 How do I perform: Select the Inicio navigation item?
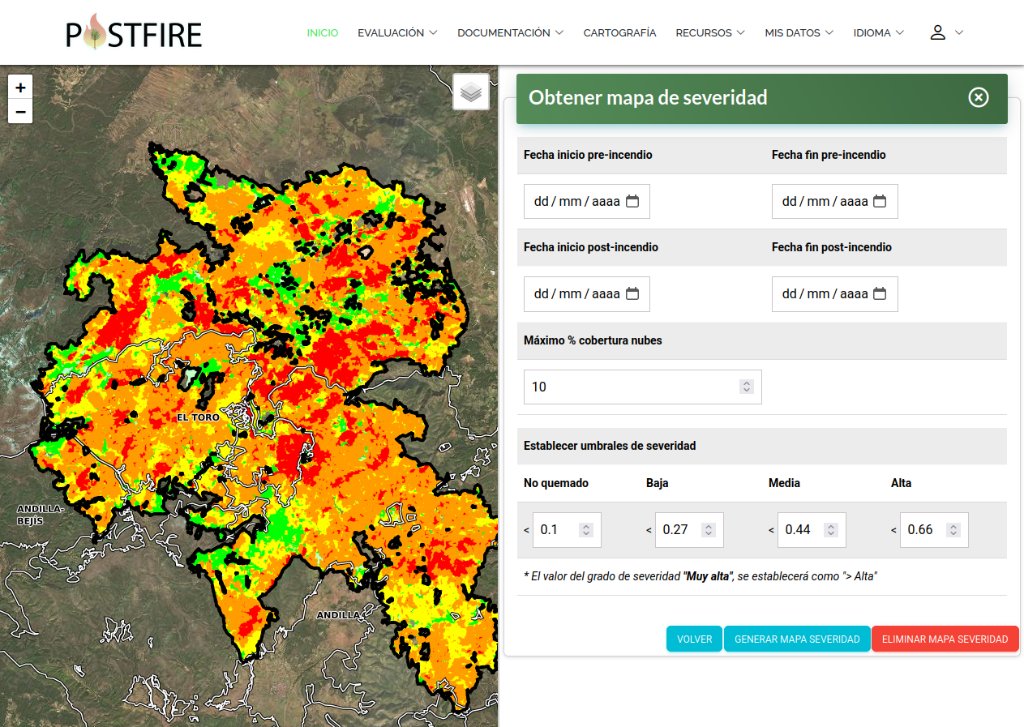pyautogui.click(x=322, y=33)
